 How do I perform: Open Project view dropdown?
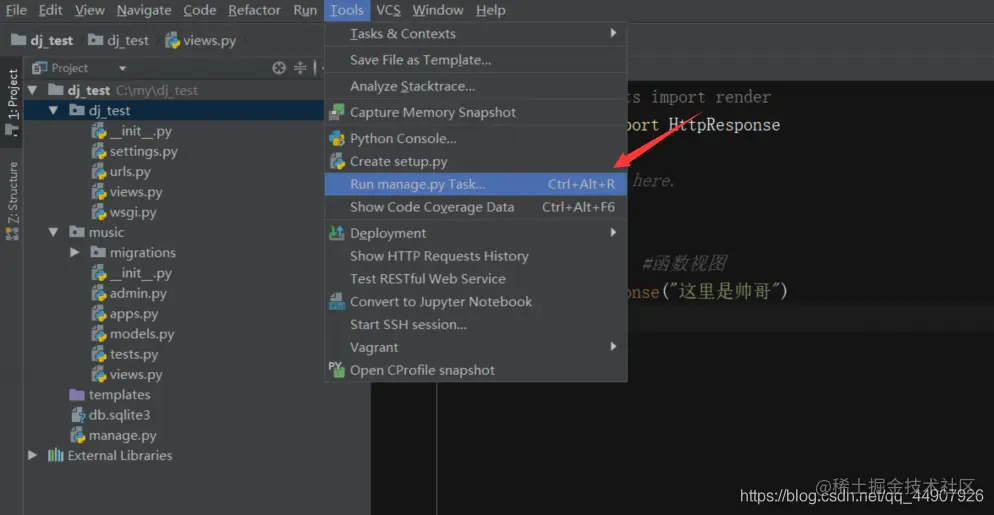point(123,68)
